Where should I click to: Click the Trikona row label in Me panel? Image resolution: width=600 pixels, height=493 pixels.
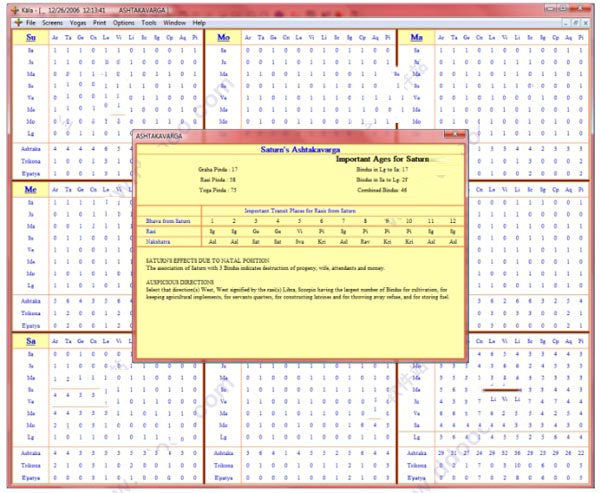[x=31, y=313]
